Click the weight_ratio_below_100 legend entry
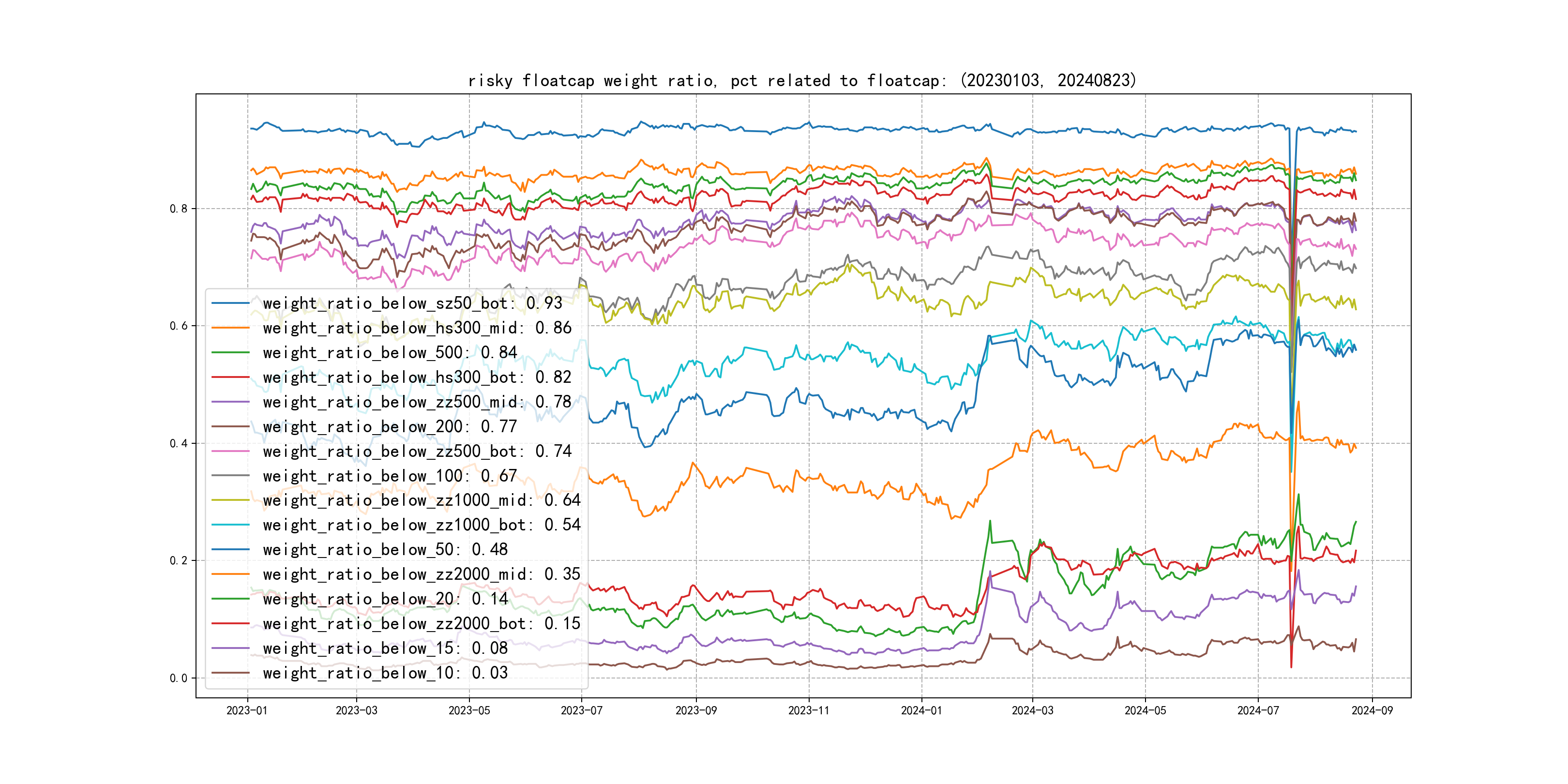This screenshot has width=1568, height=784. coord(390,476)
